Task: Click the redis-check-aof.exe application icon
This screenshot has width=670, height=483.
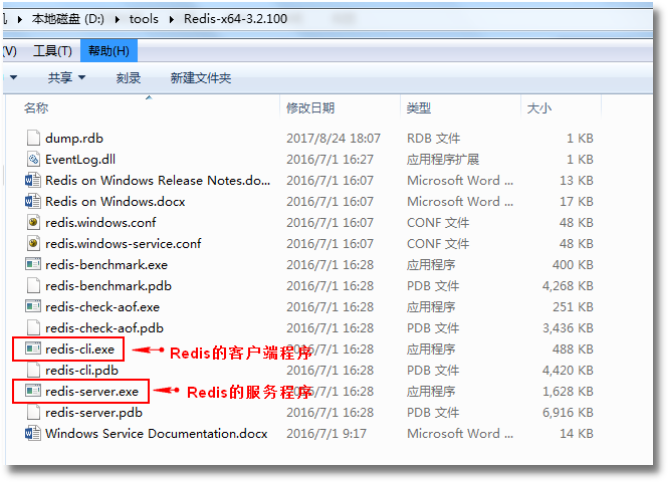Action: 33,307
